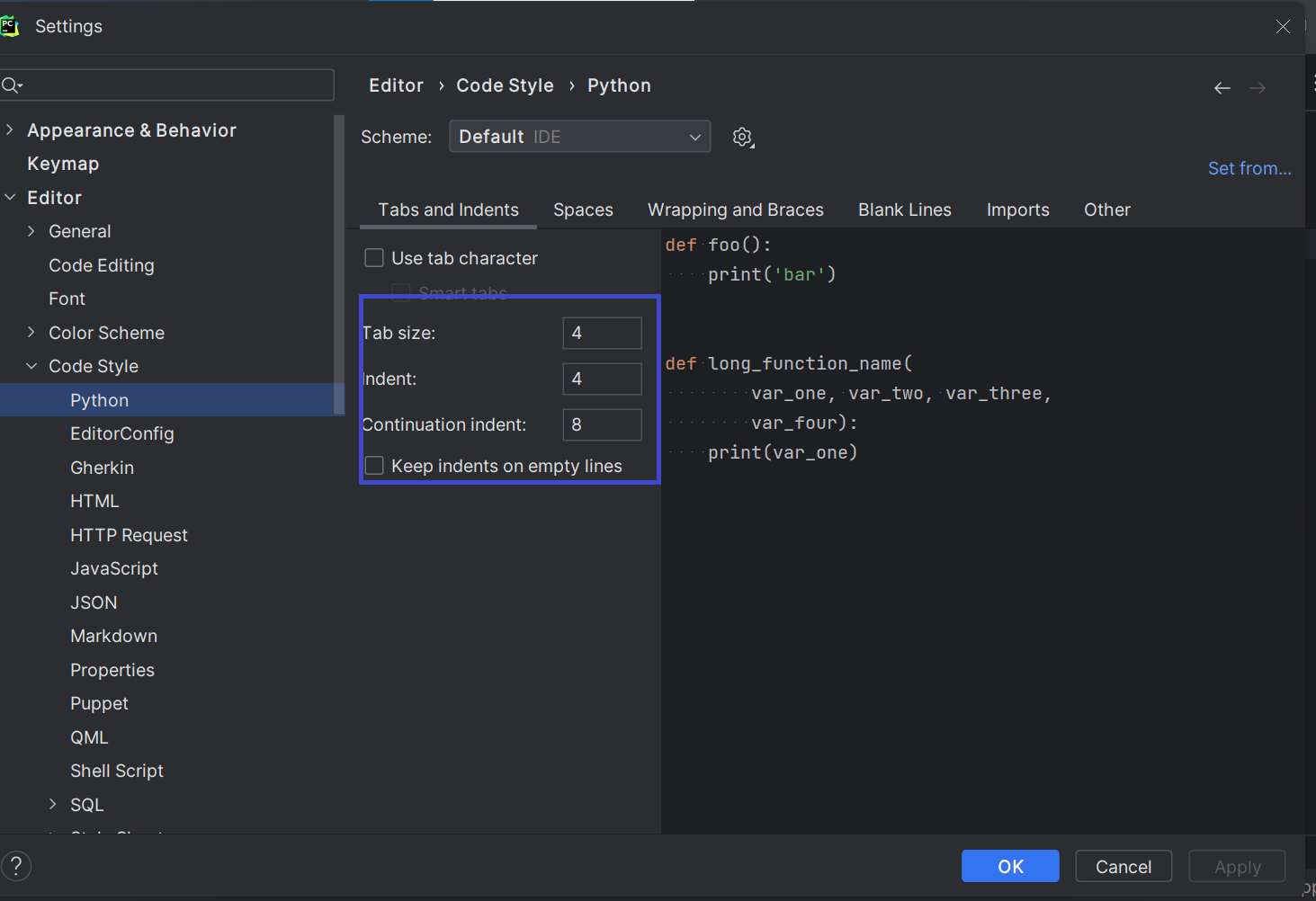Expand the General subsection
The width and height of the screenshot is (1316, 901).
tap(31, 231)
